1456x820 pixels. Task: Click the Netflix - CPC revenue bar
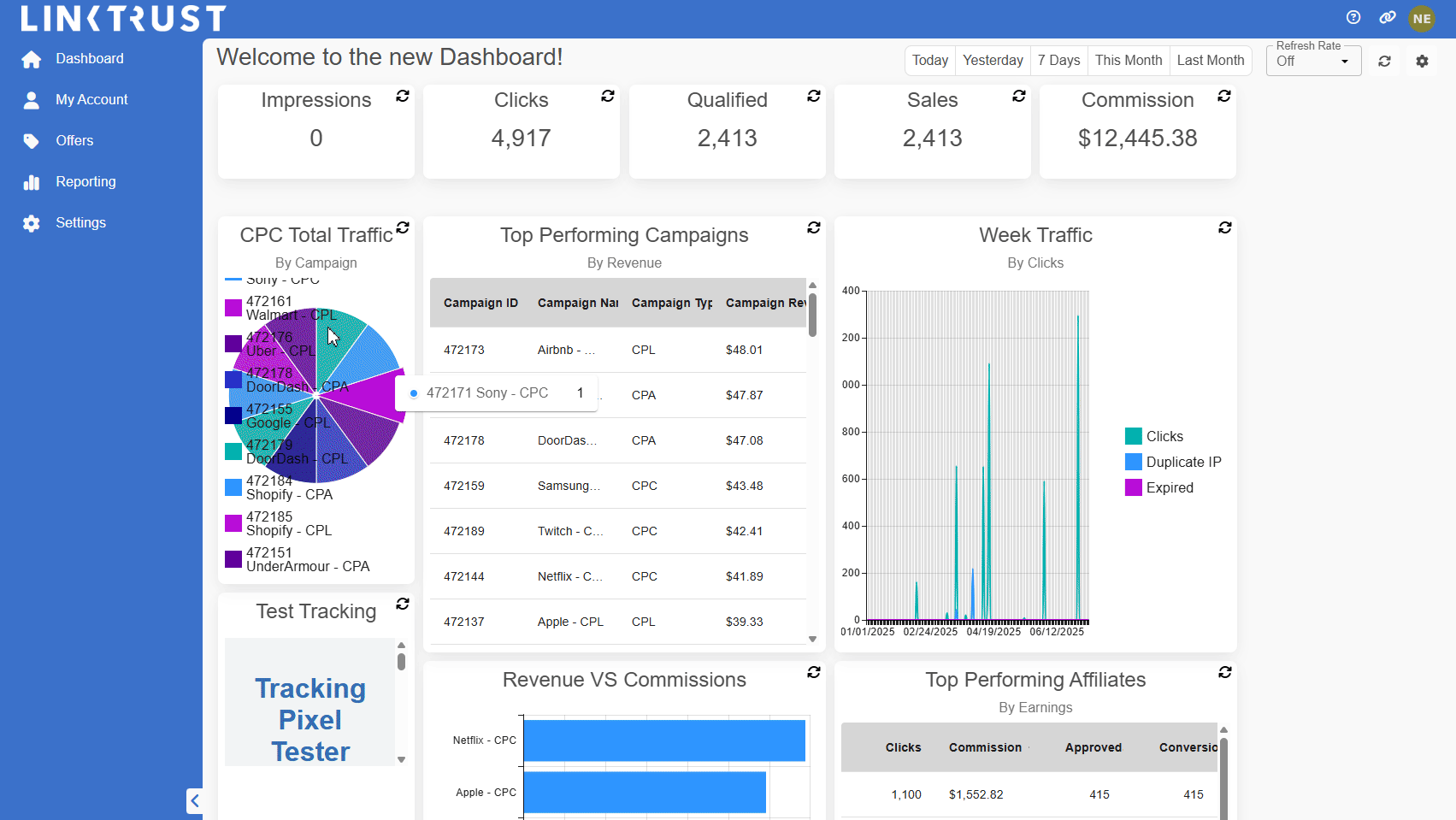click(x=664, y=740)
